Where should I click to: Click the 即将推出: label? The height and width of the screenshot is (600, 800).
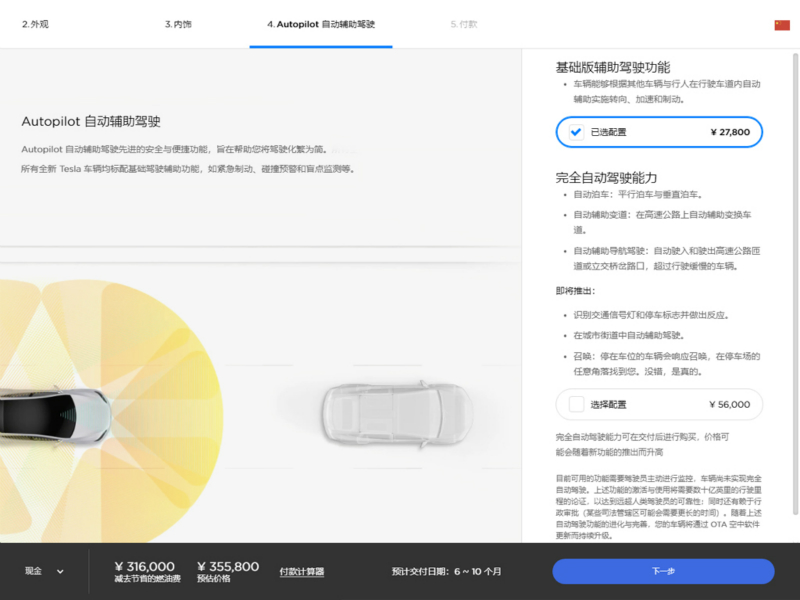pyautogui.click(x=576, y=291)
